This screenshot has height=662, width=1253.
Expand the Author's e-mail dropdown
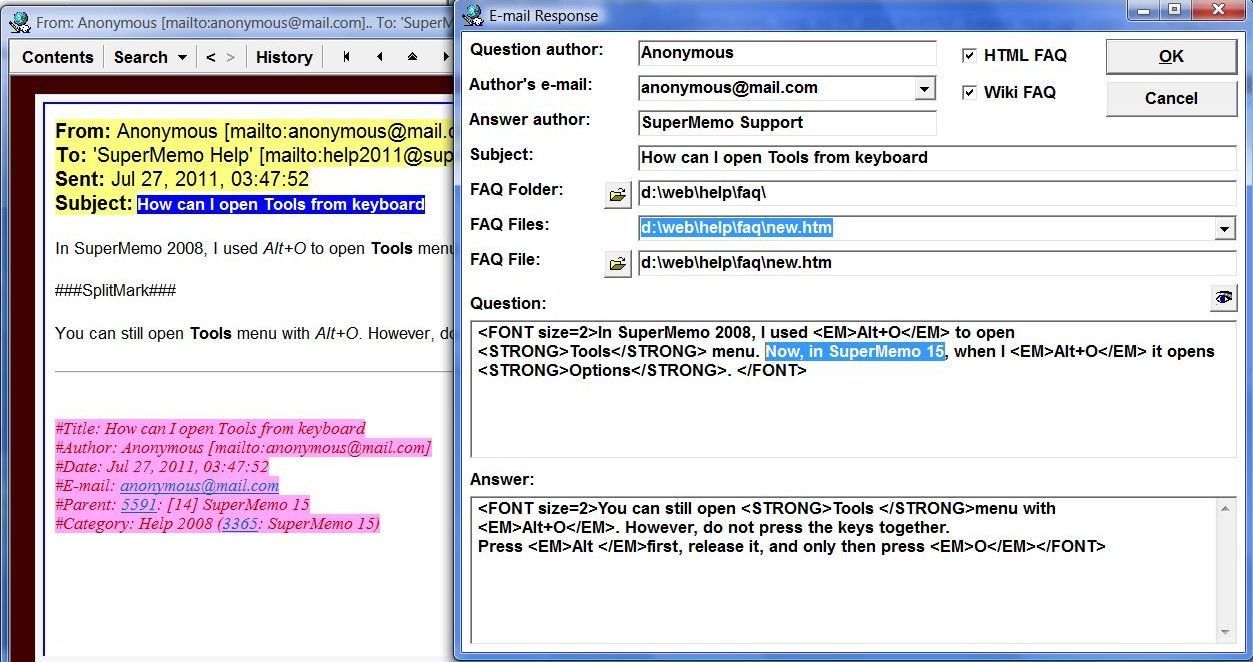coord(924,89)
